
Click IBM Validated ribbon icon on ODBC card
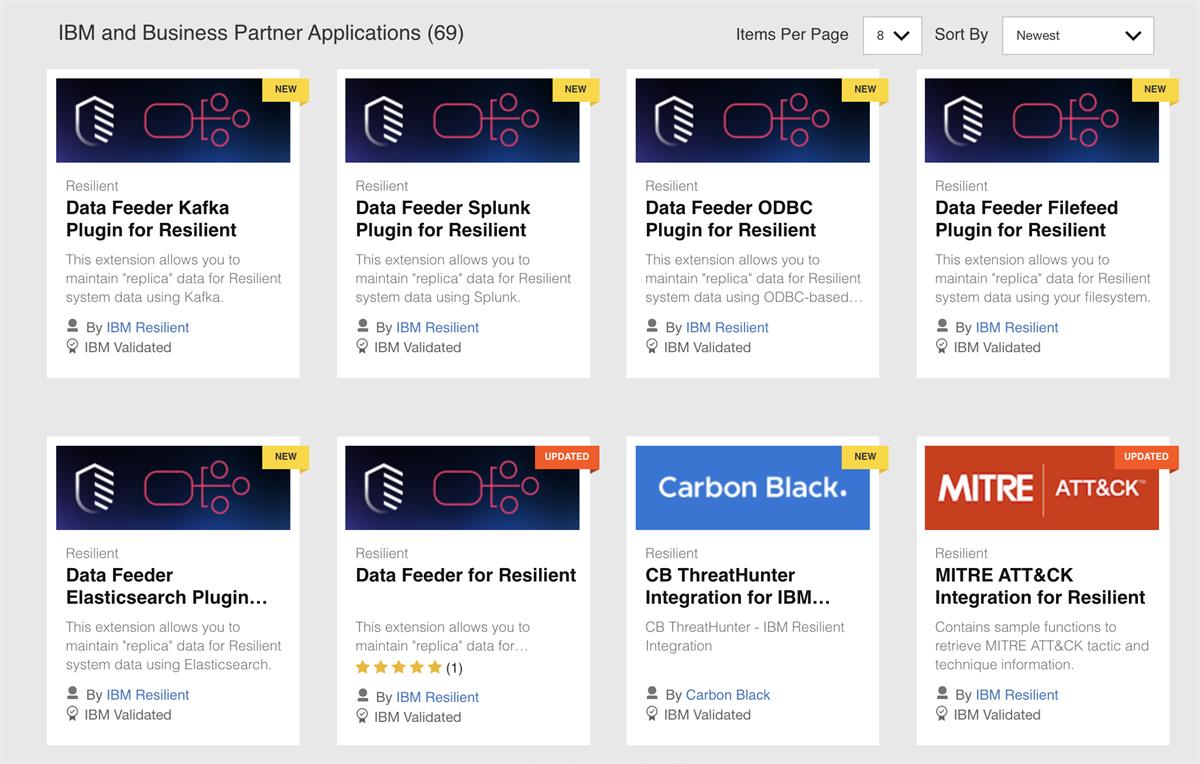pos(652,347)
